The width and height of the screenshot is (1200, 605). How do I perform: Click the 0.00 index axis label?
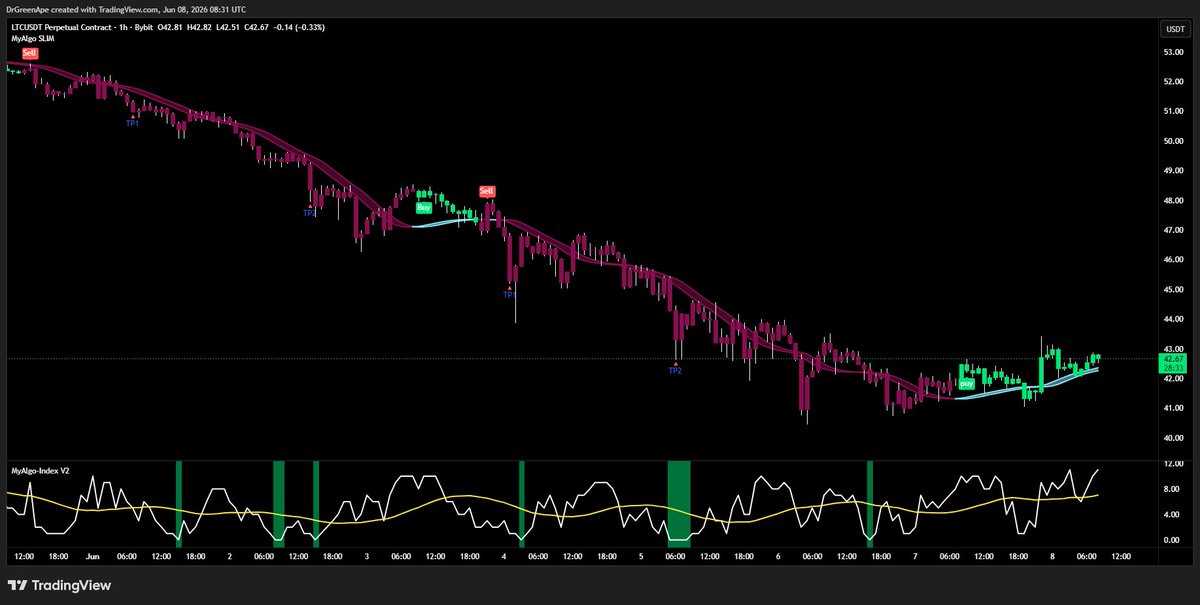click(1172, 540)
